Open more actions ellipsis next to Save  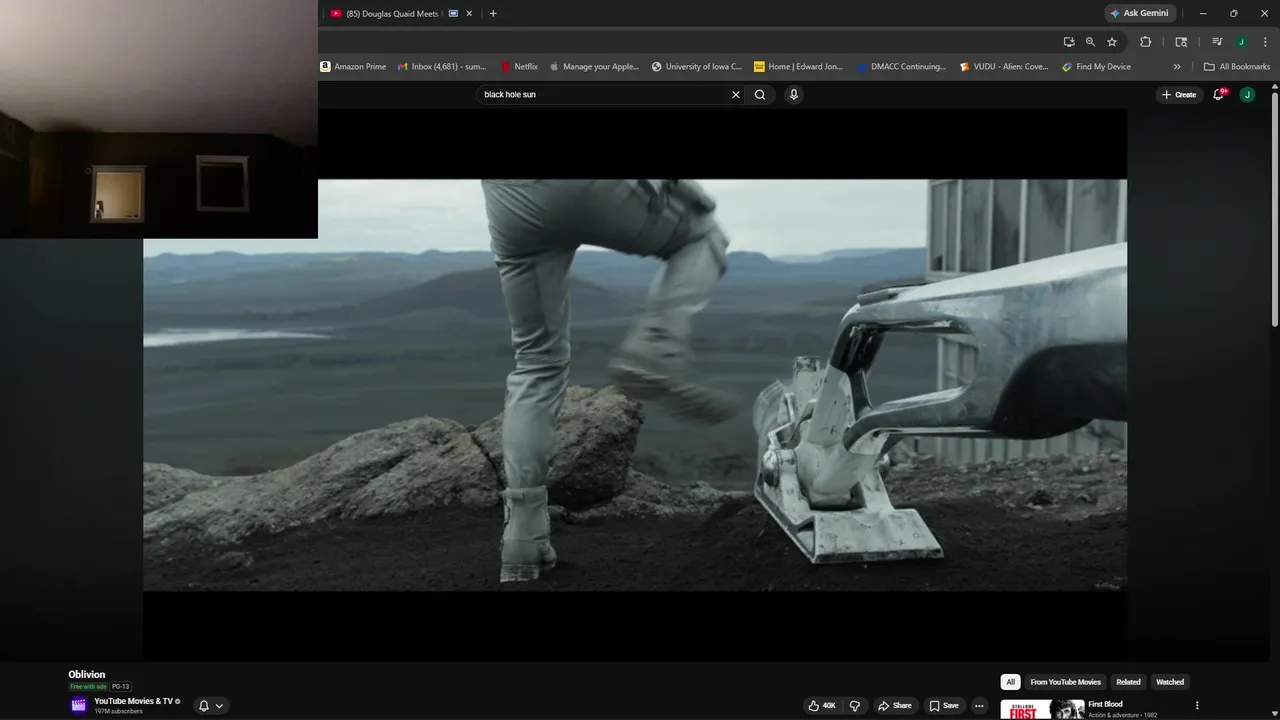979,706
